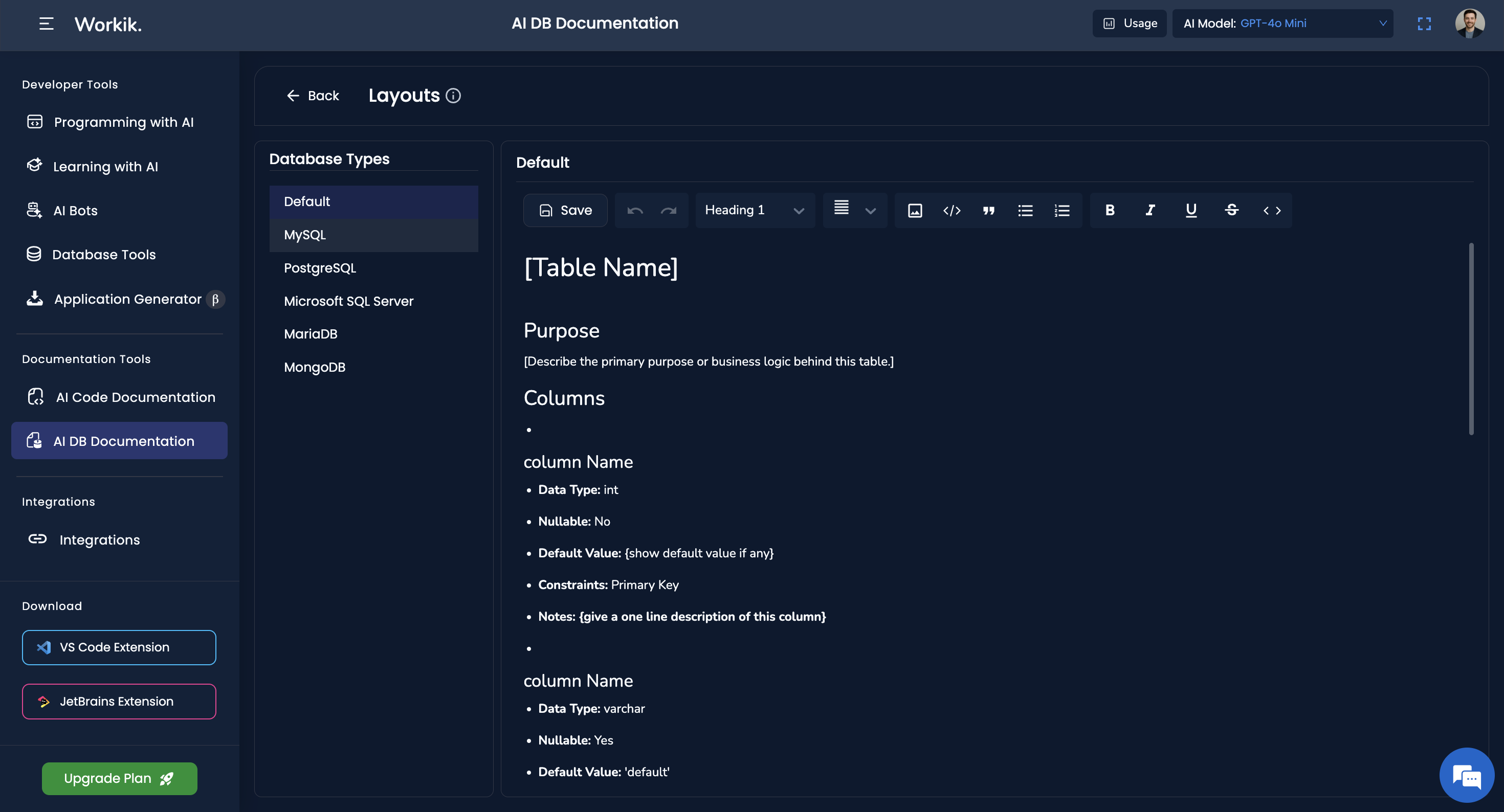
Task: Apply a bulleted list format
Action: point(1025,210)
